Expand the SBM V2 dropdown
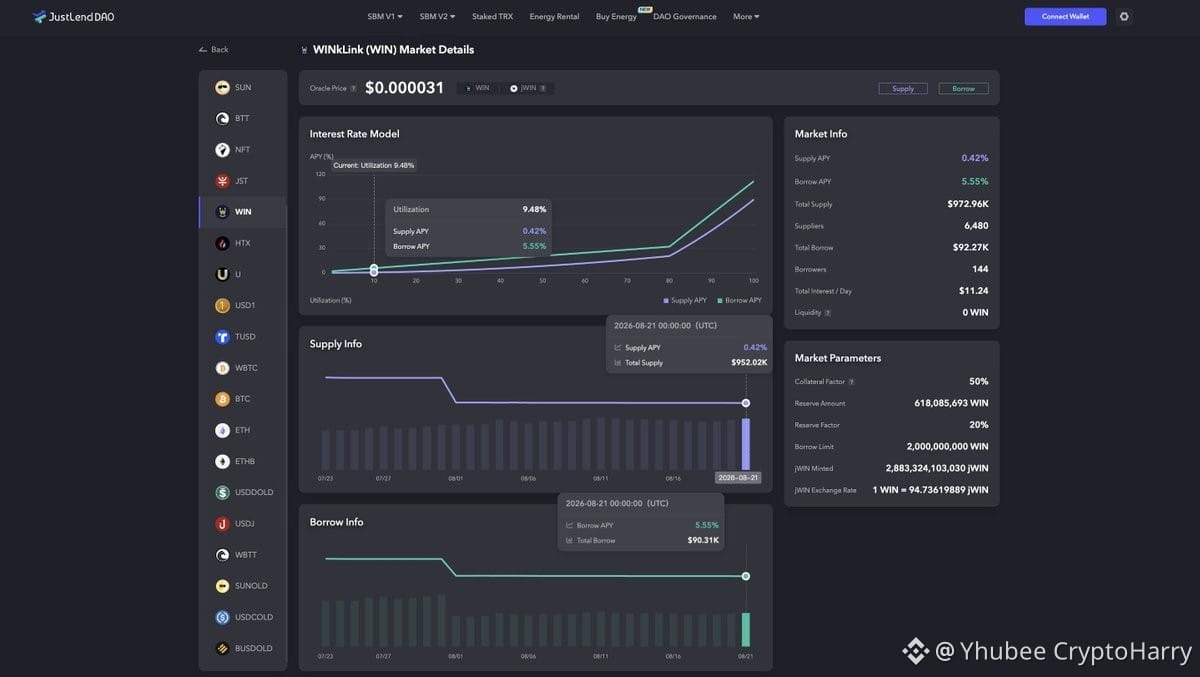This screenshot has width=1200, height=677. point(437,16)
